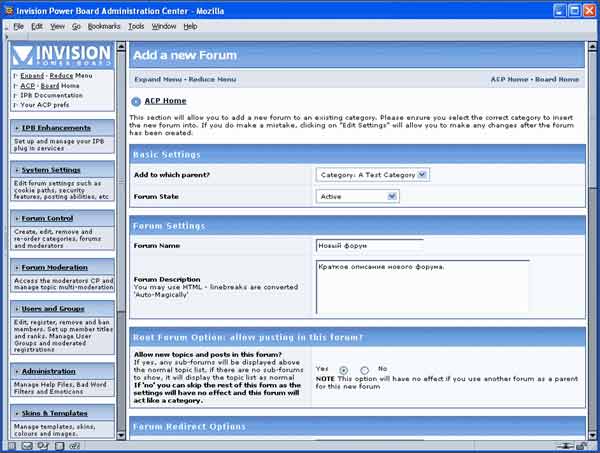
Task: Open the Navigator icon in status bar
Action: 12,446
